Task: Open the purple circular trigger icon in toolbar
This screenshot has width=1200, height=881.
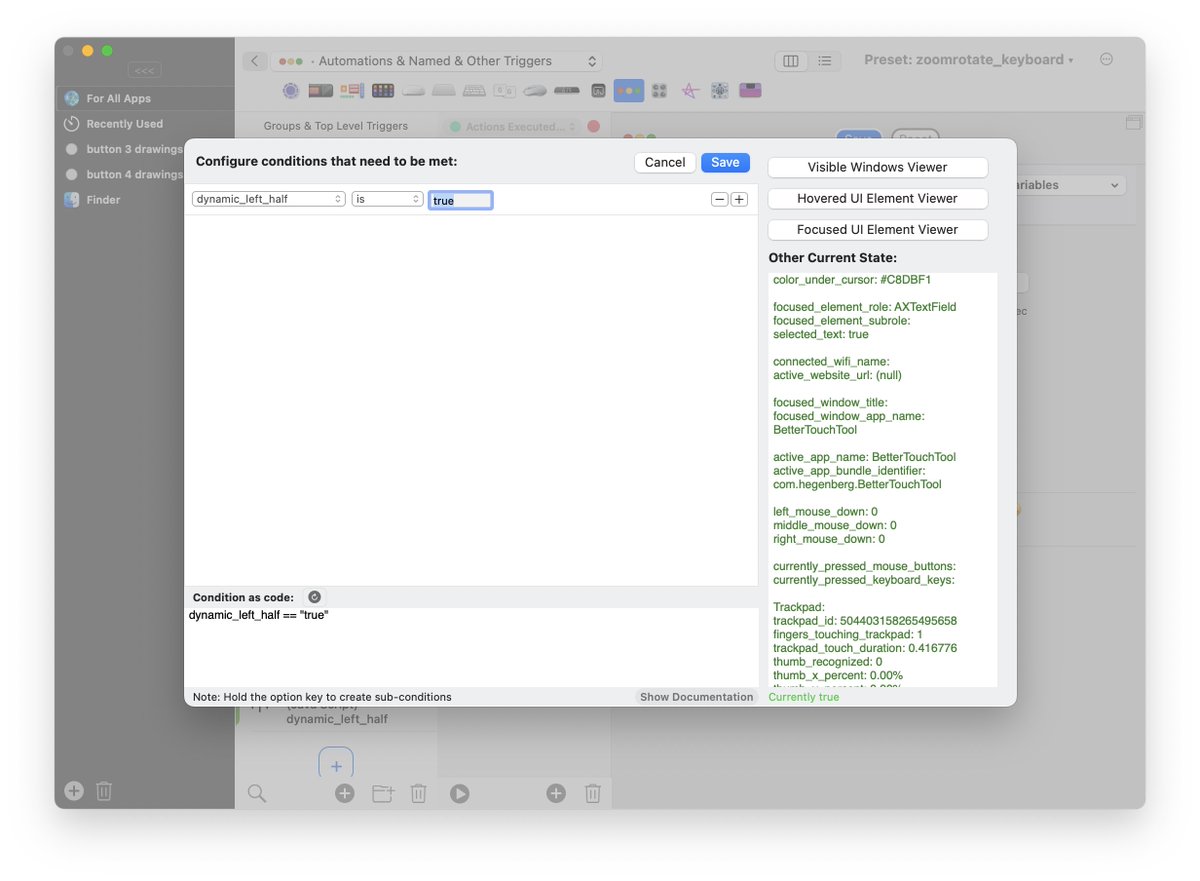Action: tap(291, 90)
